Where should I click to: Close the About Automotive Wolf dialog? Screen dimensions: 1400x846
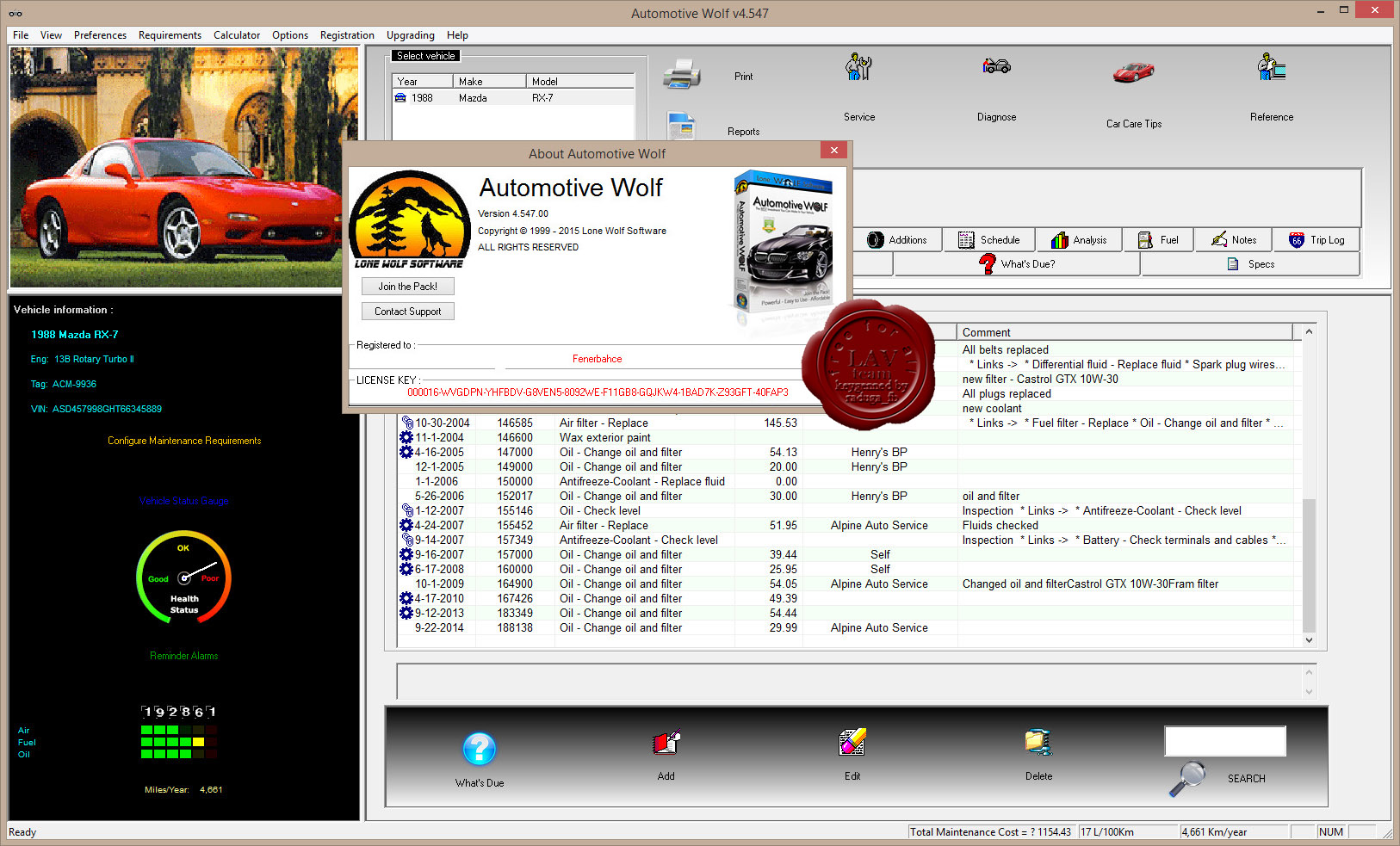click(x=833, y=150)
